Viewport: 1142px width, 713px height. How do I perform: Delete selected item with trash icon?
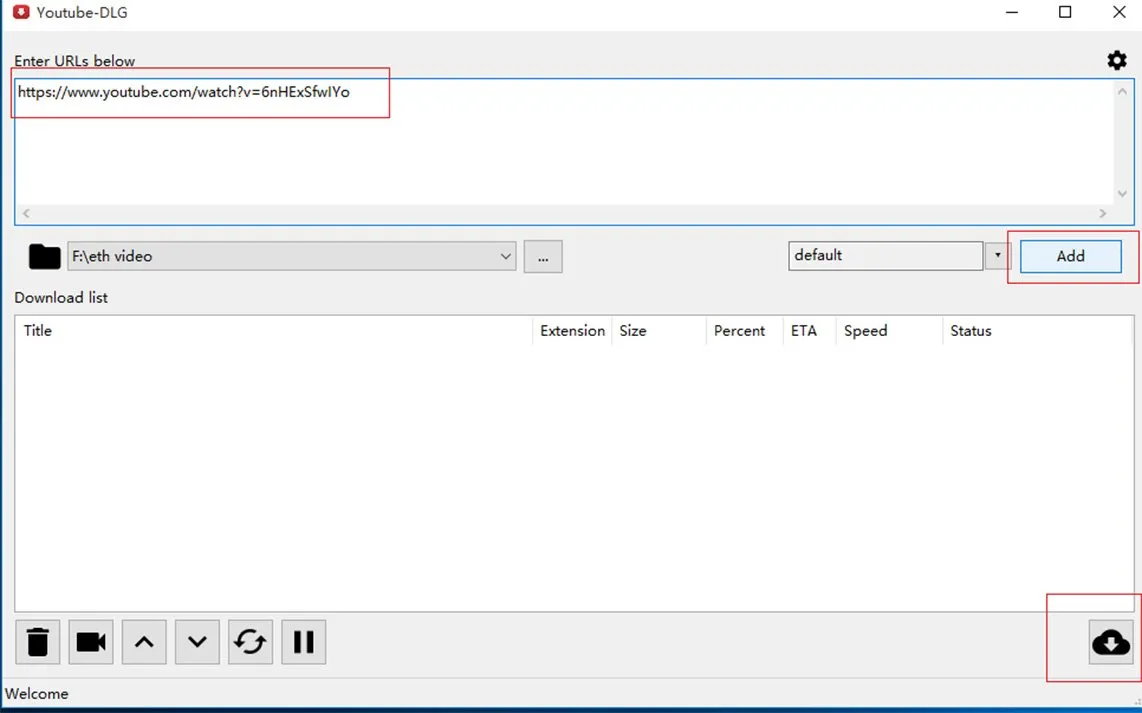[38, 642]
